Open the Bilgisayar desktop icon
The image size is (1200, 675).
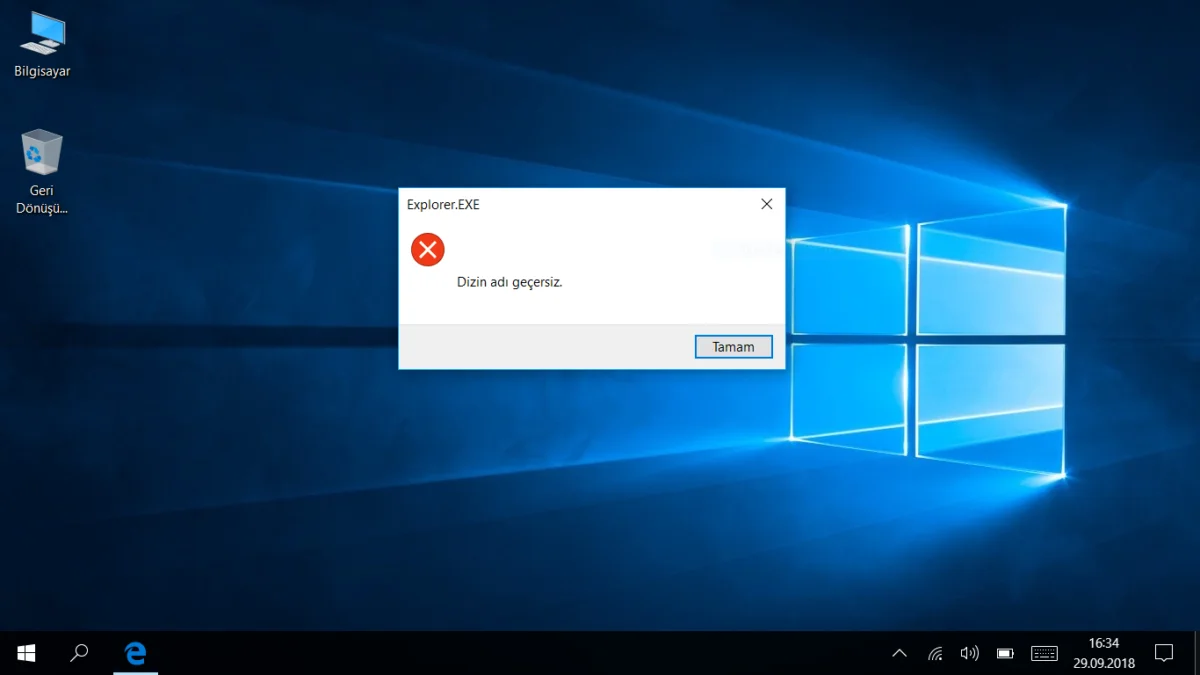(x=42, y=46)
